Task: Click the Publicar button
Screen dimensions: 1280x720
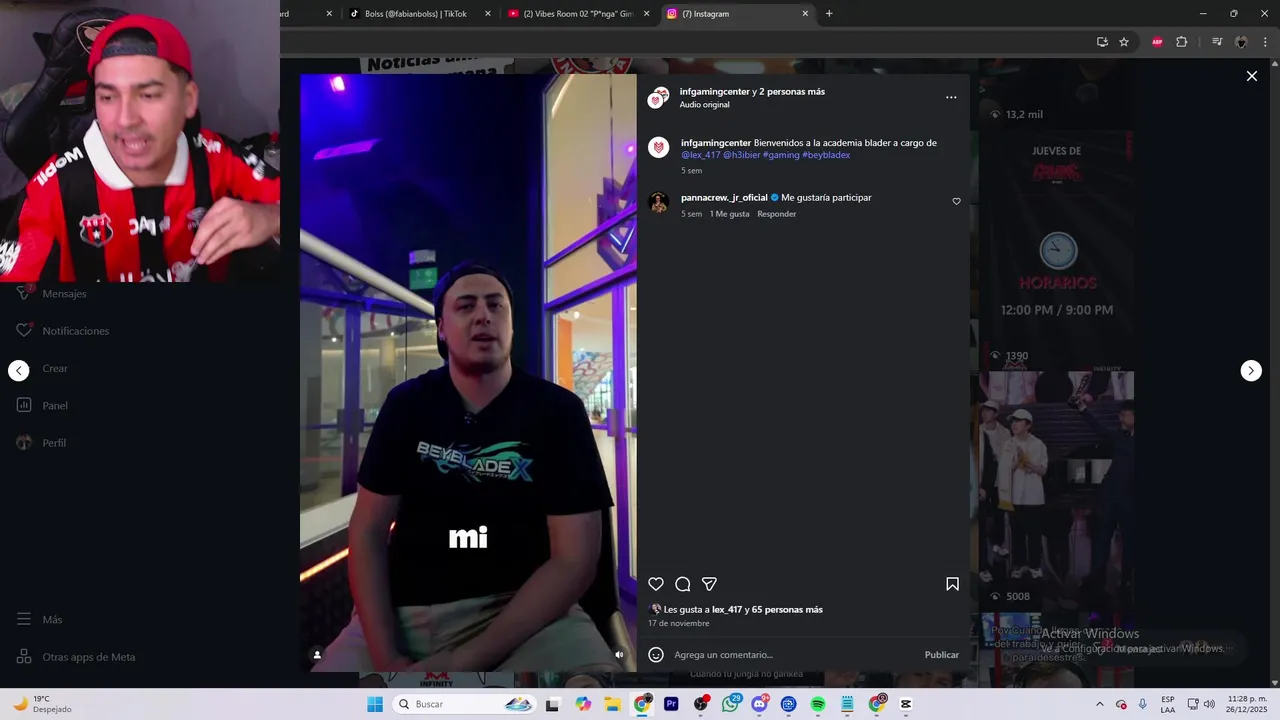Action: (x=941, y=655)
